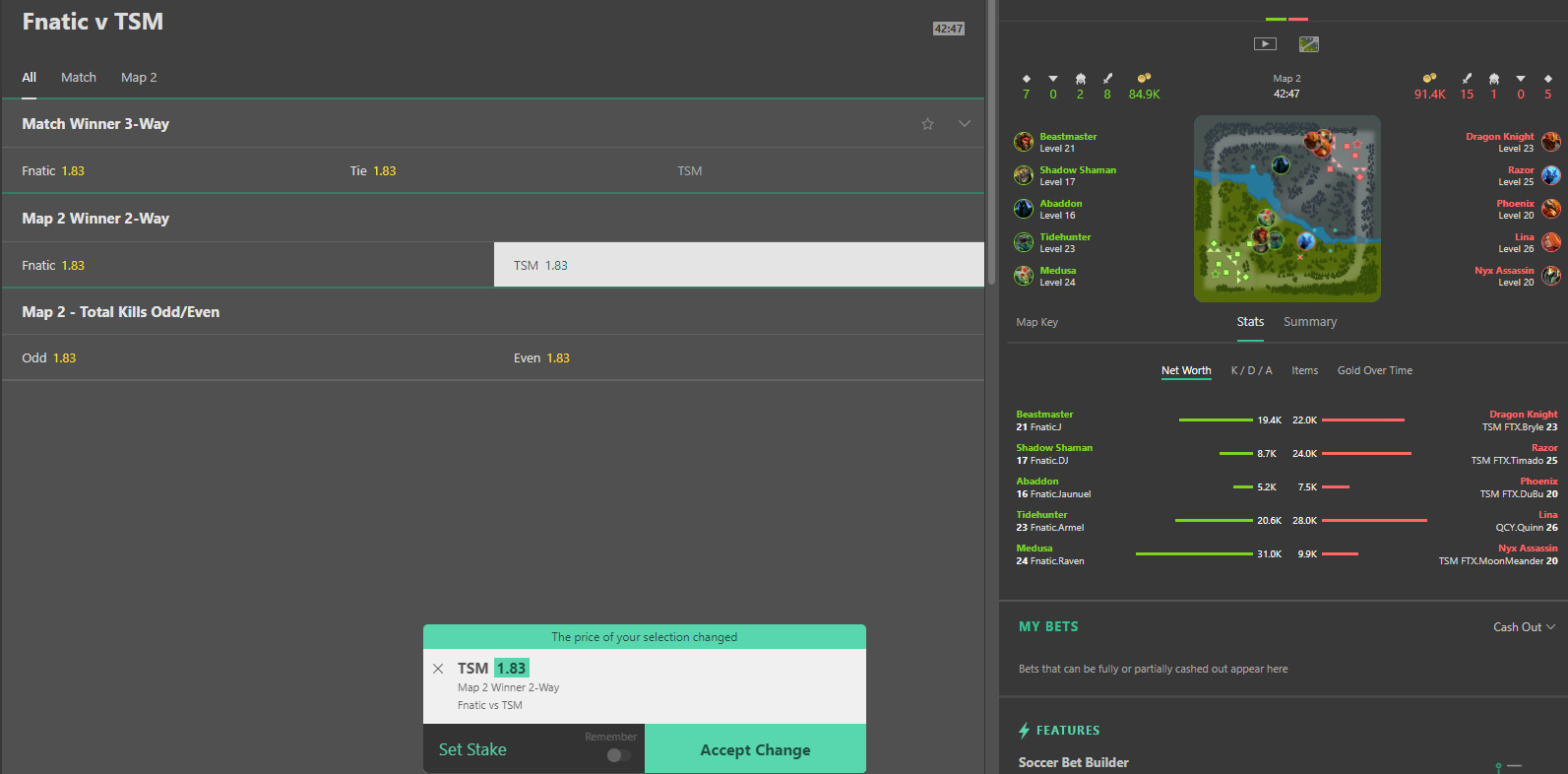This screenshot has width=1568, height=774.
Task: Click the Abaddon hero portrait
Action: point(1024,209)
